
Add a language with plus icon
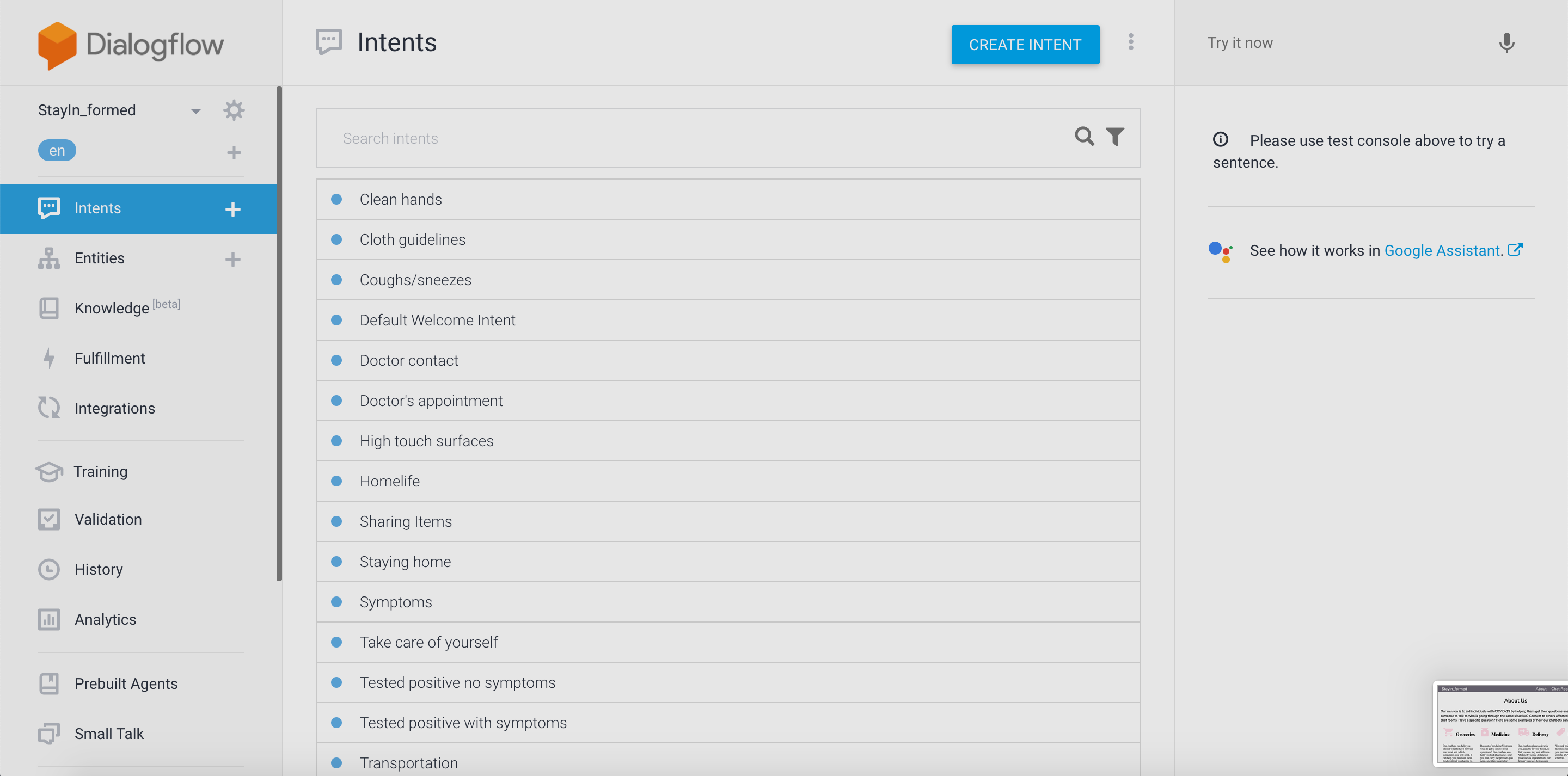click(234, 152)
